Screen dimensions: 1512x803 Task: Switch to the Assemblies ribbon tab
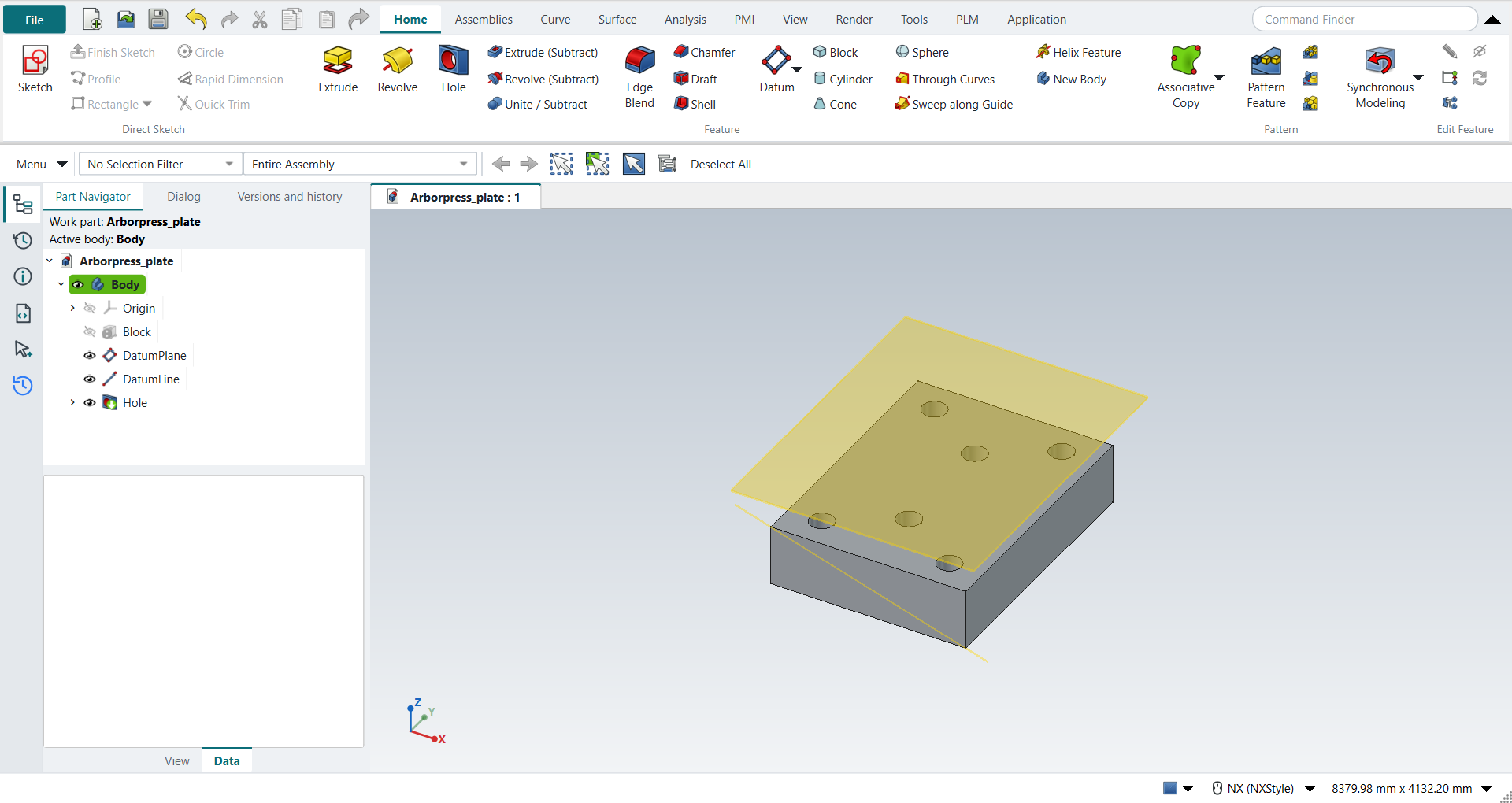click(484, 20)
